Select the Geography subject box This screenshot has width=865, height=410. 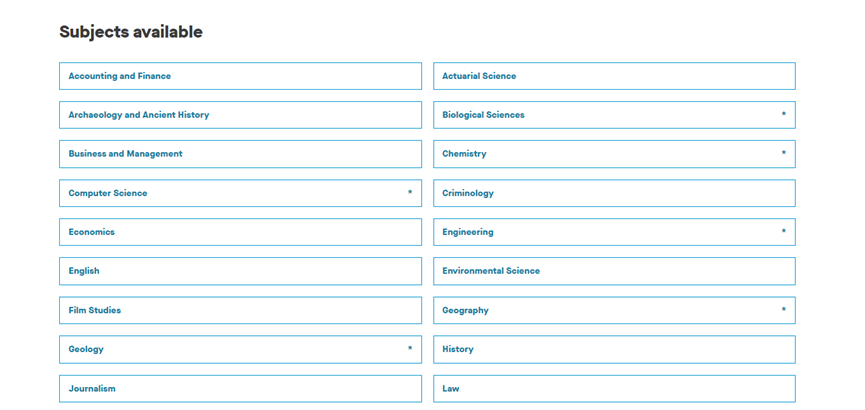(614, 310)
